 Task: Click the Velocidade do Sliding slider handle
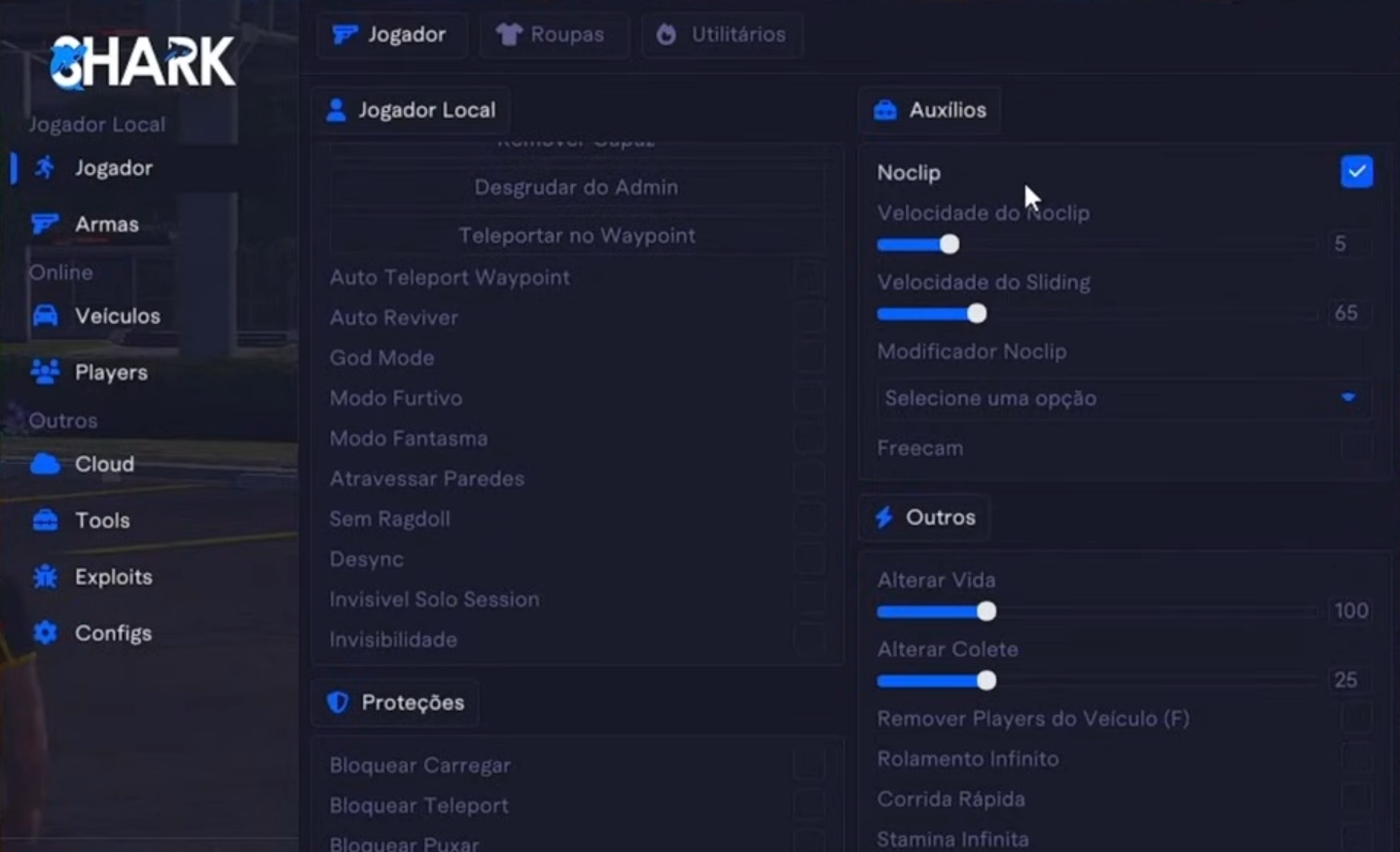point(977,313)
